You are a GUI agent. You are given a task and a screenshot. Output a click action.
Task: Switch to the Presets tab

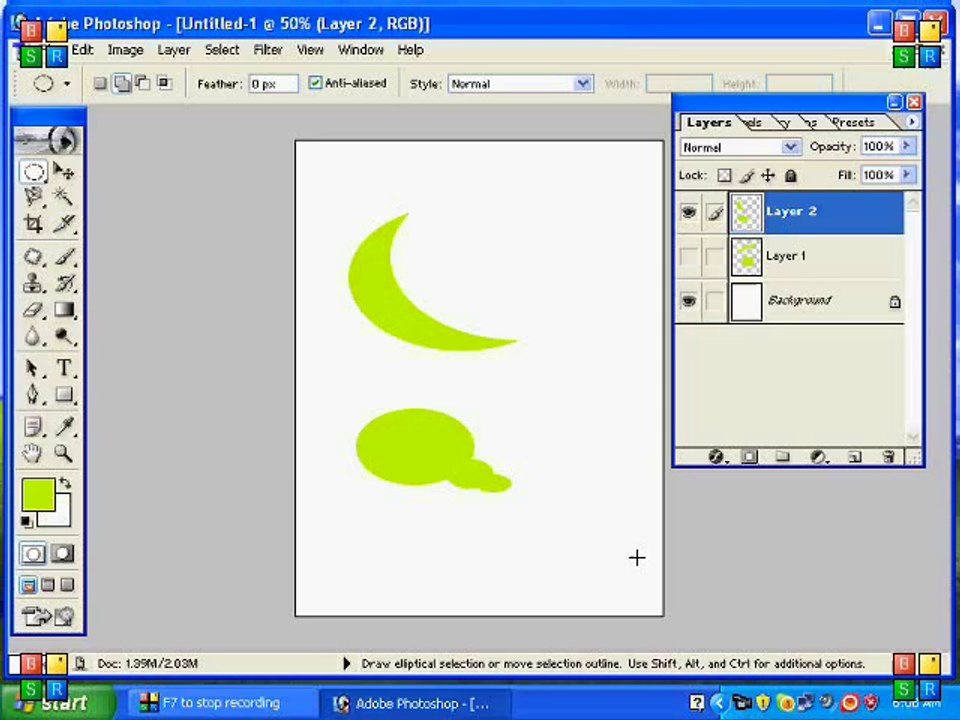853,122
